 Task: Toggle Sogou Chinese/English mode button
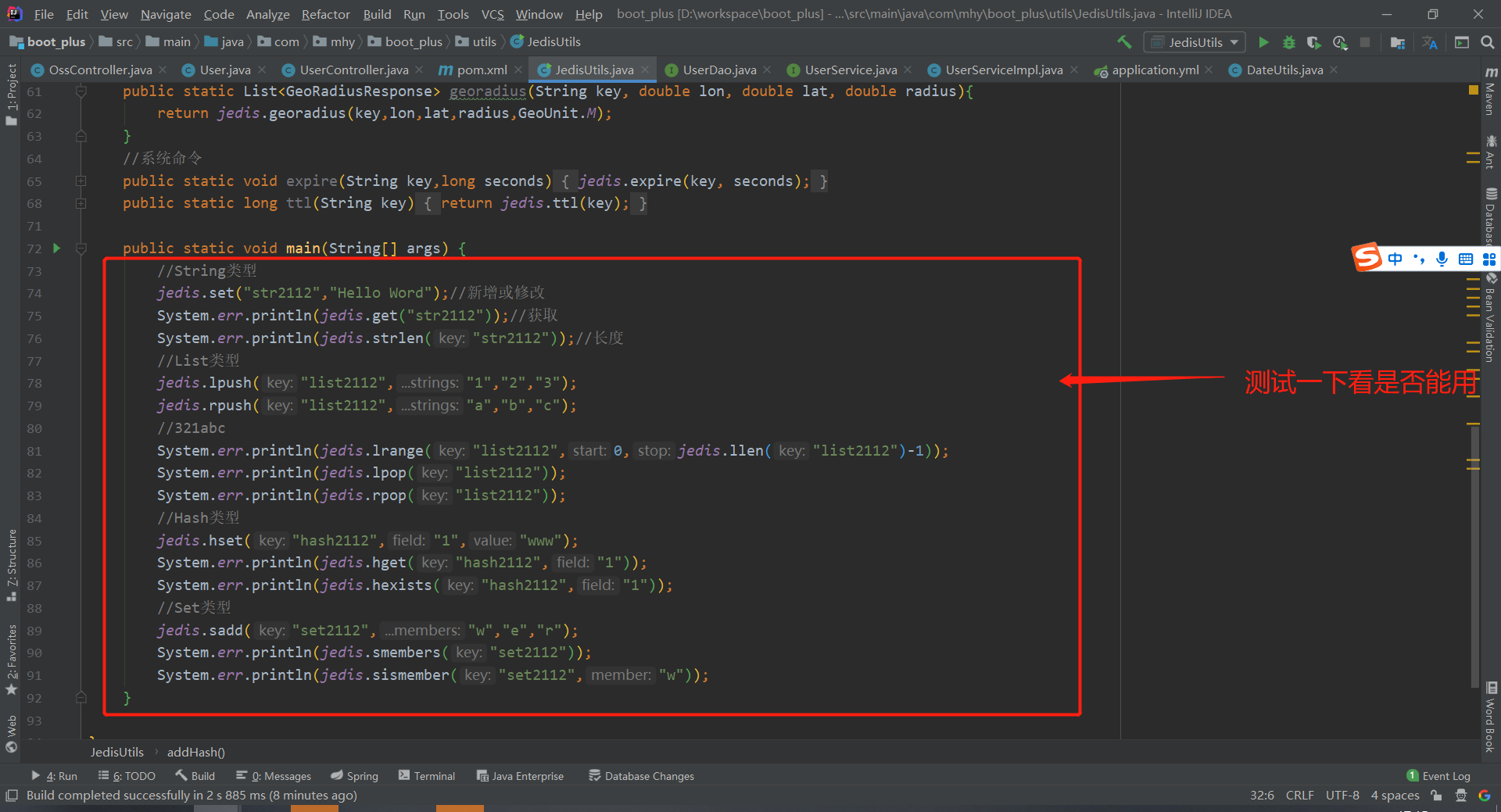coord(1395,259)
